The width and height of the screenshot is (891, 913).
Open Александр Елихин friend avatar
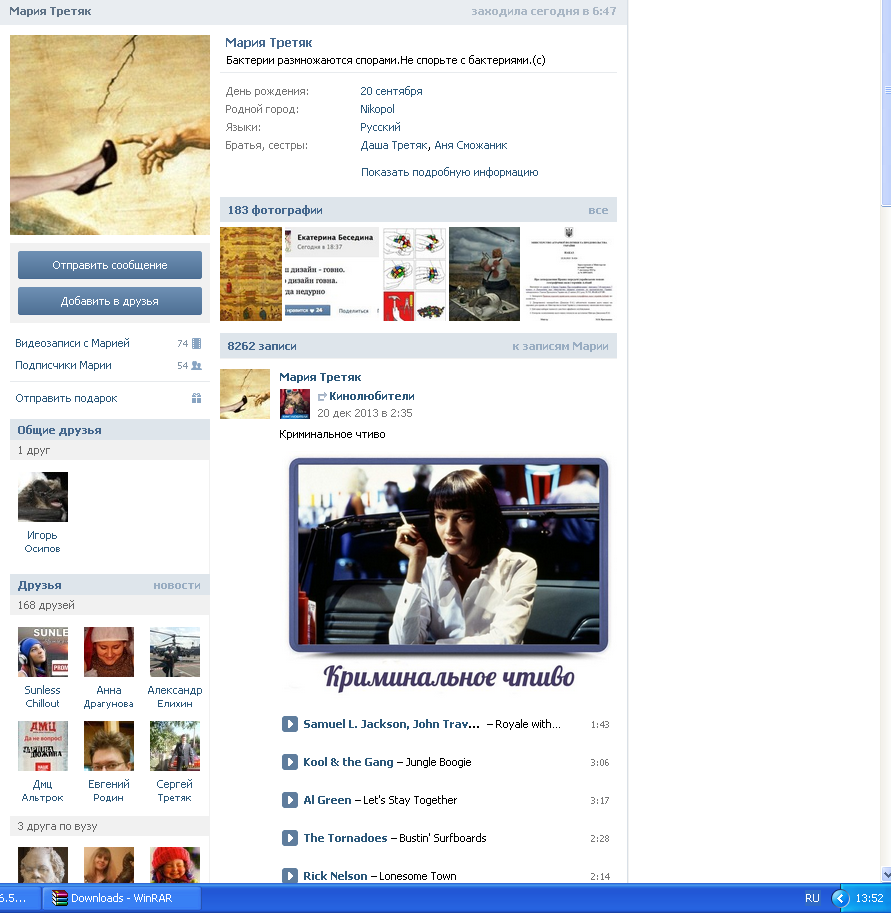pyautogui.click(x=175, y=652)
